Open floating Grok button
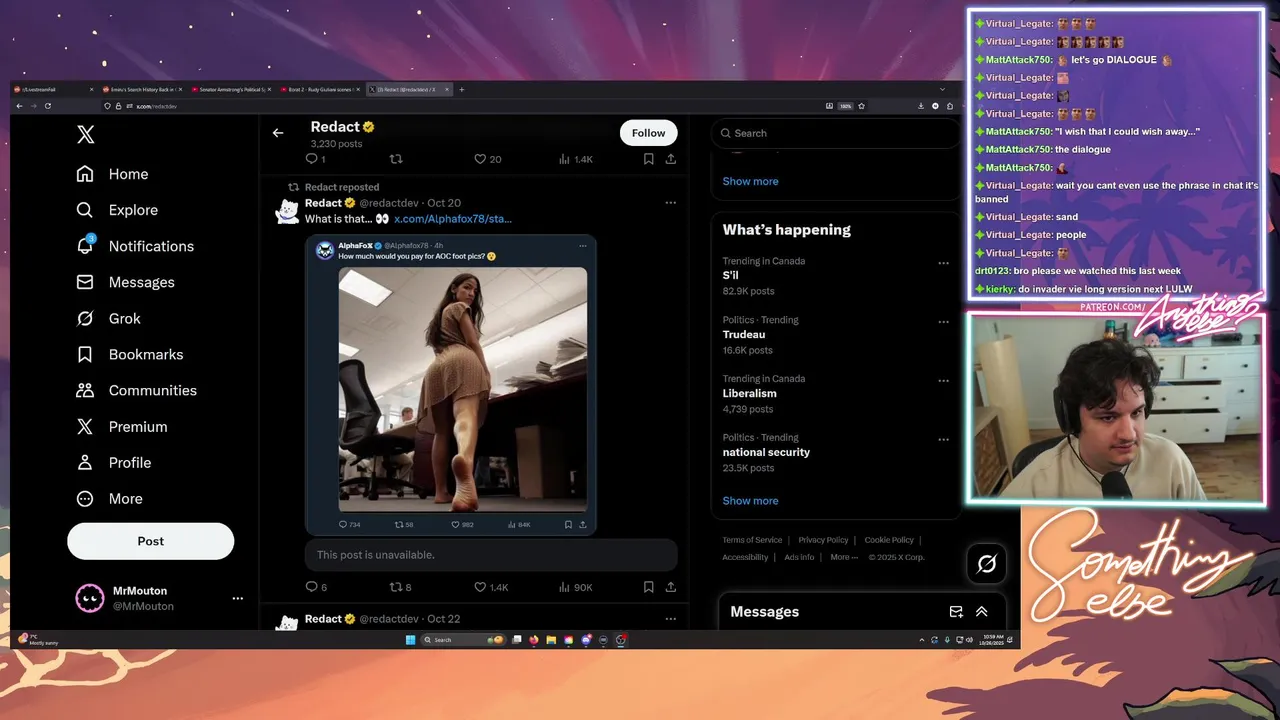The height and width of the screenshot is (720, 1280). click(x=986, y=565)
